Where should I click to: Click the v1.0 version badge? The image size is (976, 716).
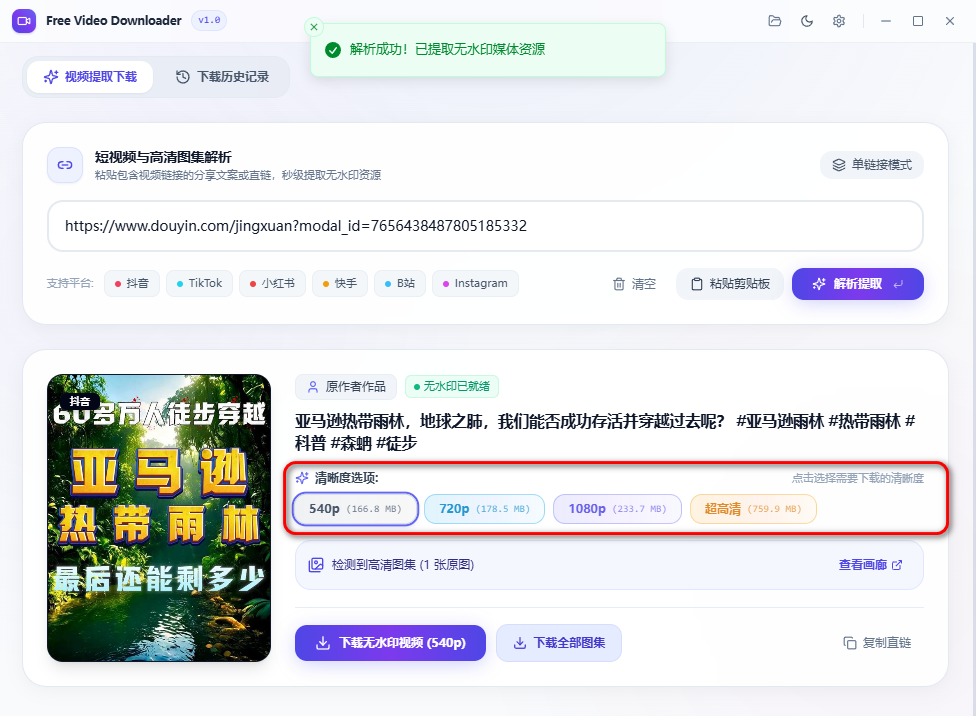click(209, 21)
